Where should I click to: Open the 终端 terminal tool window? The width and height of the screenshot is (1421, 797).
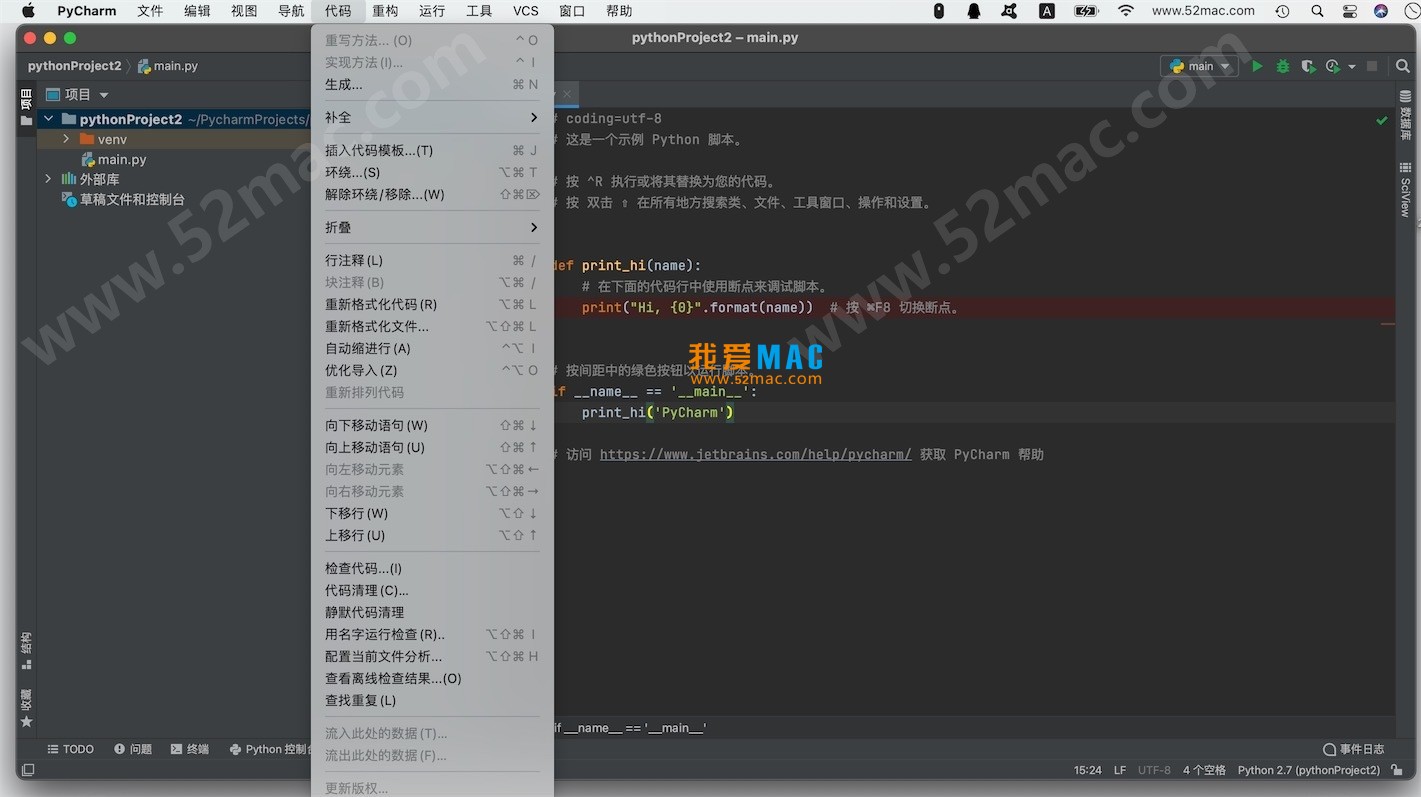(190, 749)
